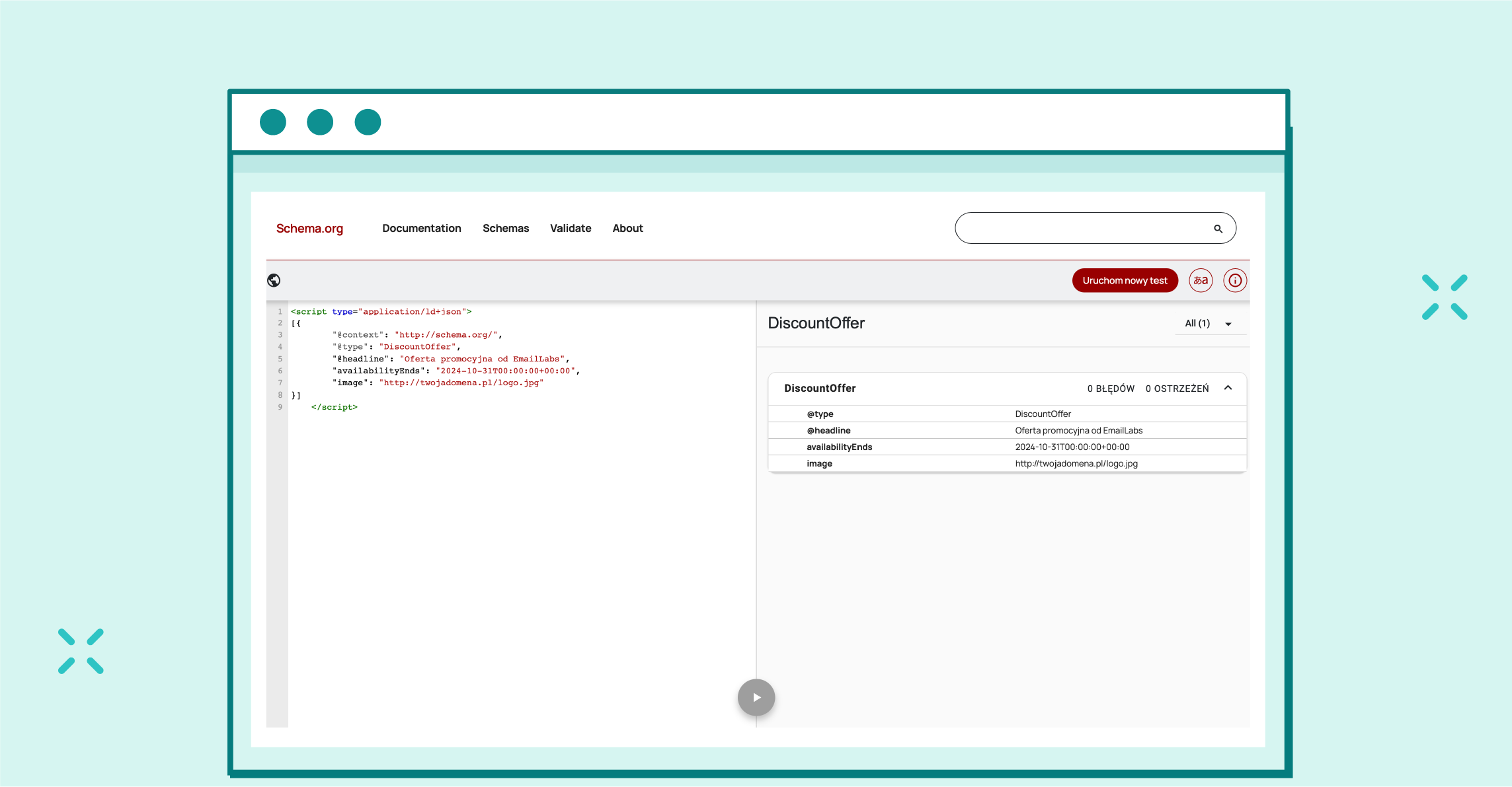Click the DiscountOffer heading text
1512x787 pixels.
[x=816, y=322]
